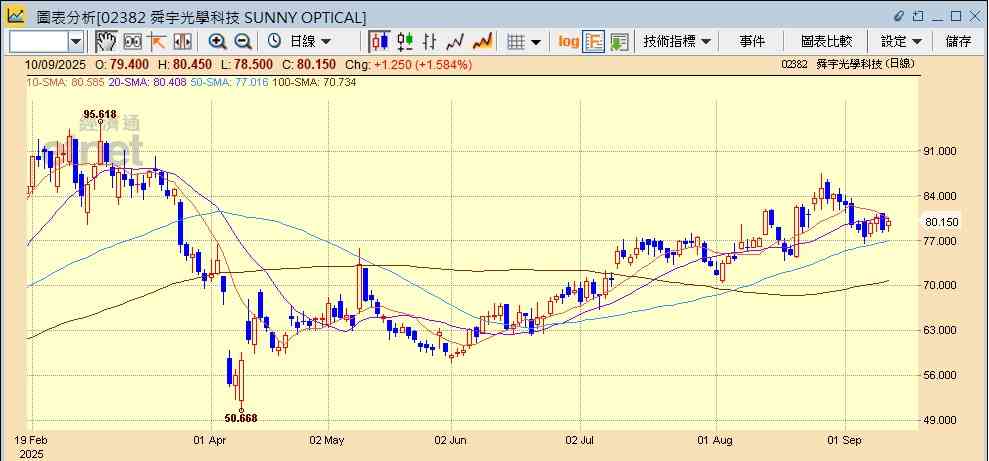Open the 技術指標 dropdown
Viewport: 989px width, 461px height.
pos(677,42)
